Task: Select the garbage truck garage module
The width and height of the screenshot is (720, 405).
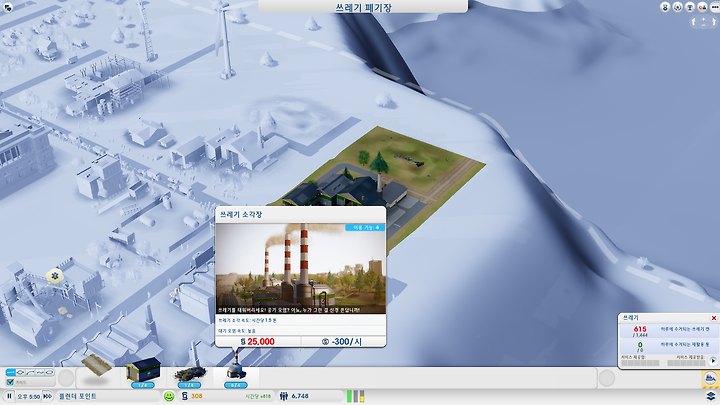Action: [x=143, y=370]
